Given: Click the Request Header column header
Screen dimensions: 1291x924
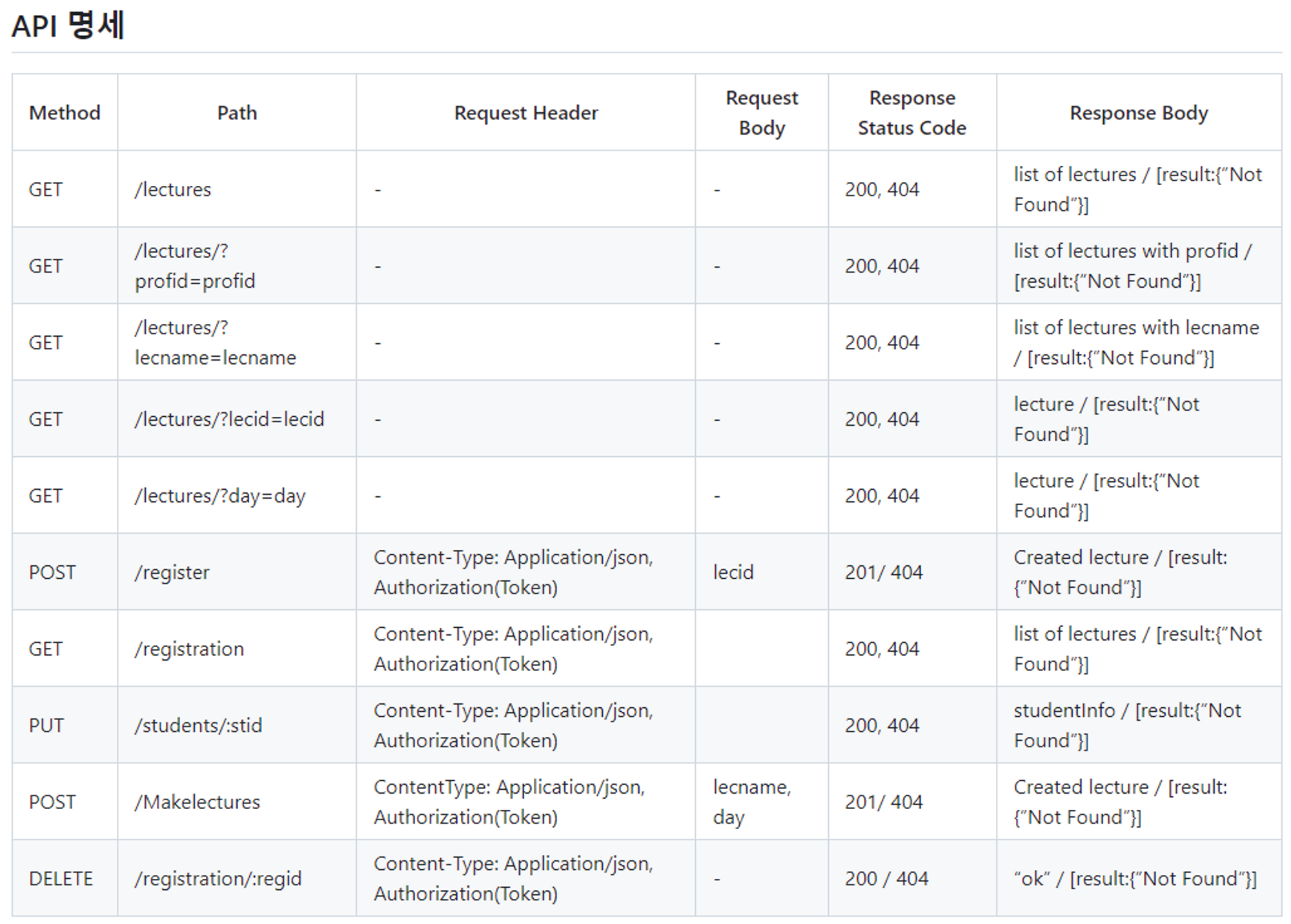Looking at the screenshot, I should pyautogui.click(x=525, y=113).
